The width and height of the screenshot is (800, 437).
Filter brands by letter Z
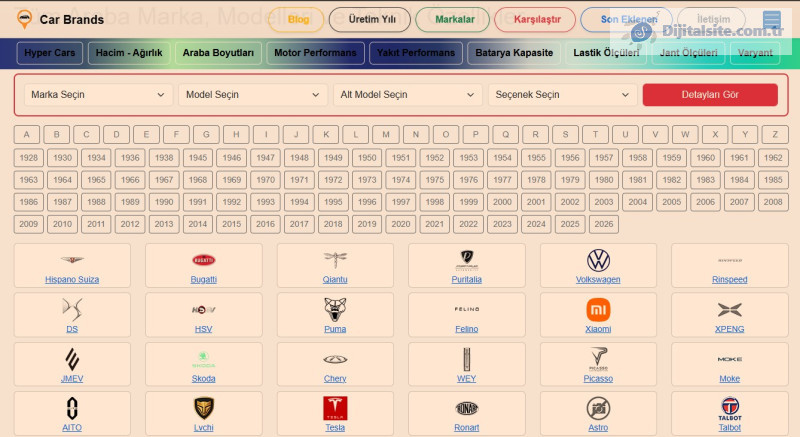coord(775,135)
